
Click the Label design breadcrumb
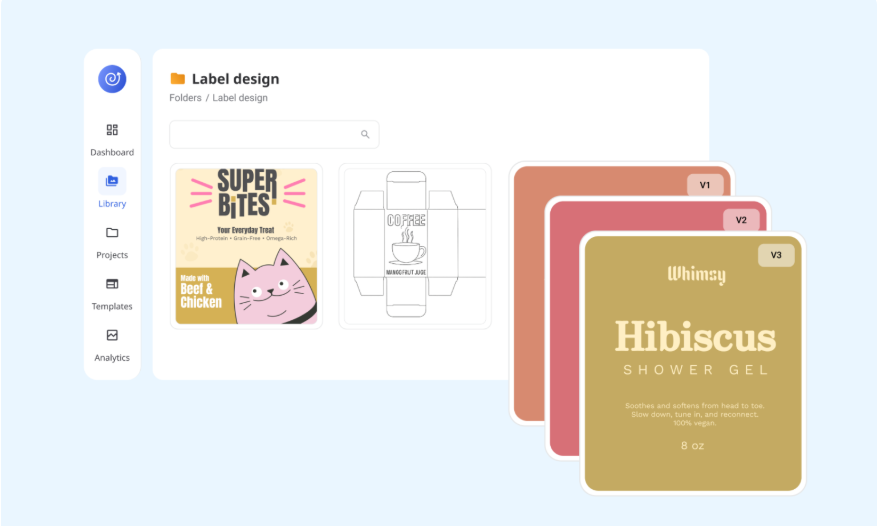[x=240, y=97]
